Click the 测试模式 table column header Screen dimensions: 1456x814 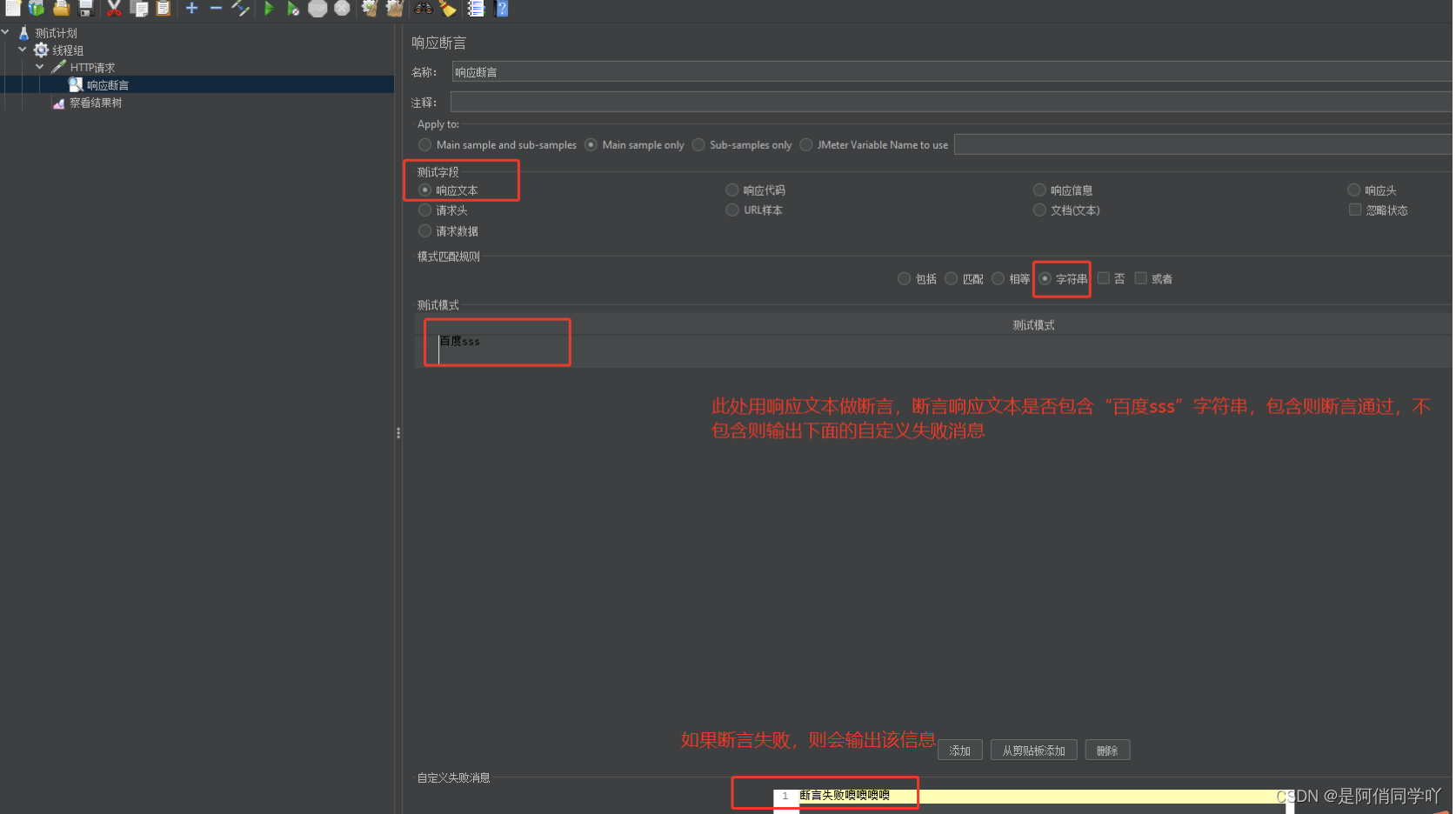tap(1033, 324)
